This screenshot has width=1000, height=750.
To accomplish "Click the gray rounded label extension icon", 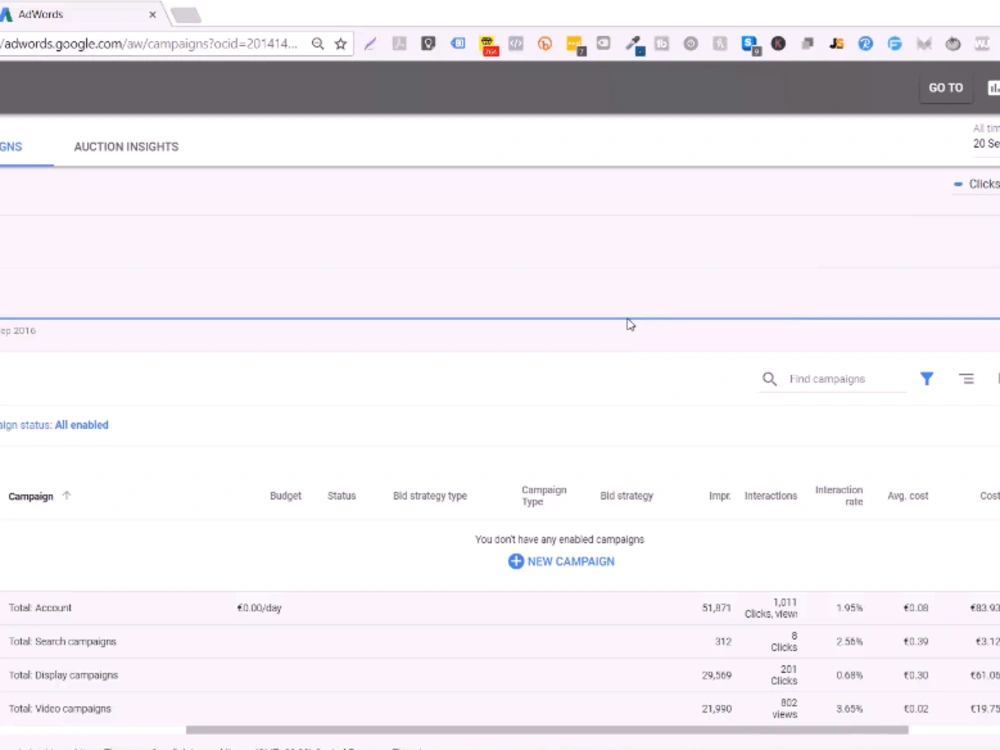I will point(603,43).
